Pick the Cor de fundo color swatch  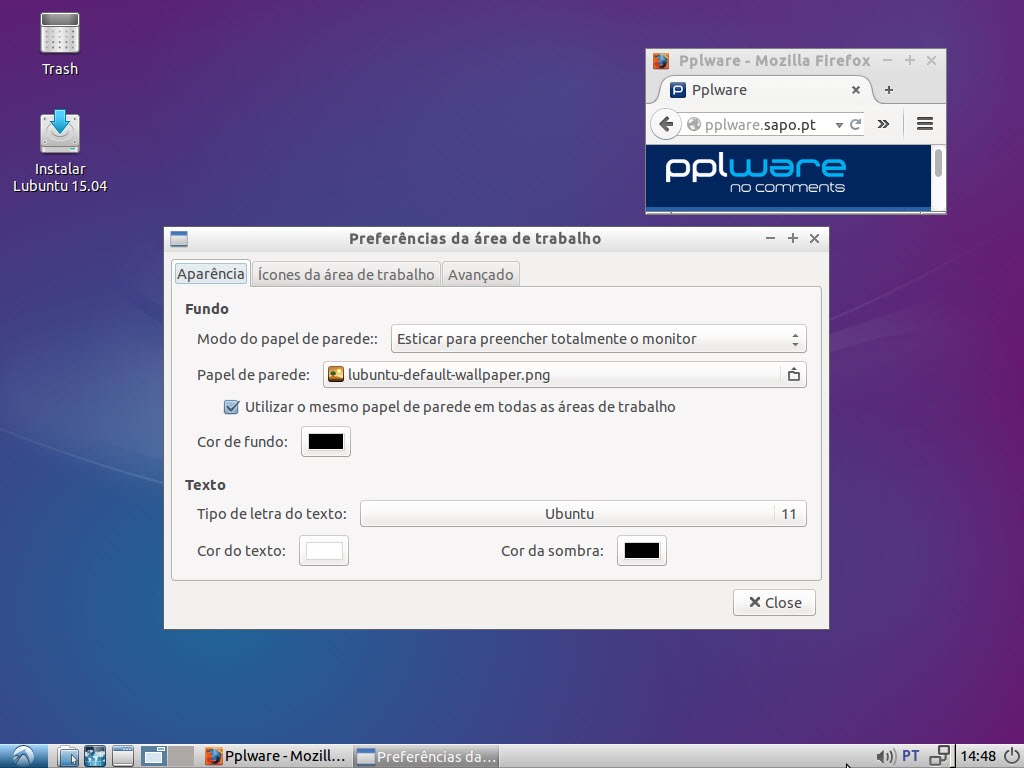tap(326, 442)
